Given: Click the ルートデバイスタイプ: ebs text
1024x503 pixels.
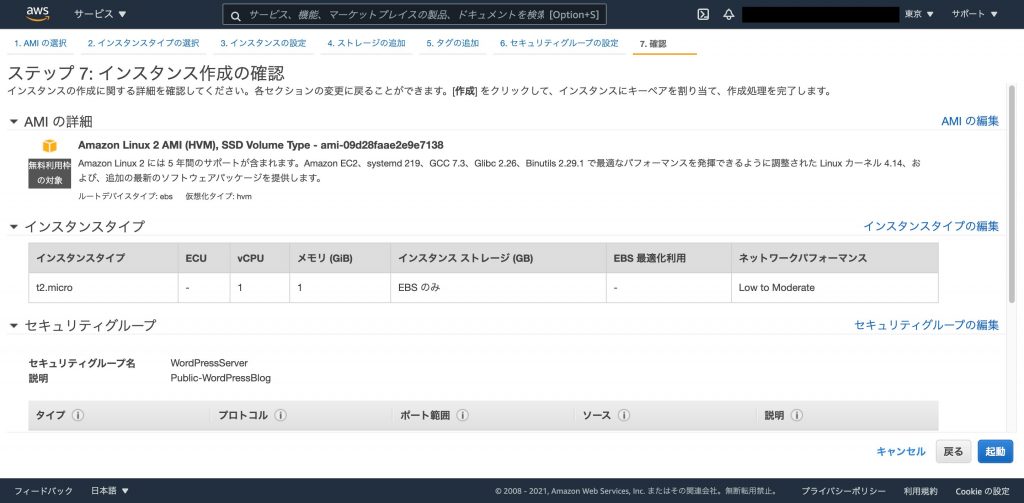Looking at the screenshot, I should click(125, 197).
